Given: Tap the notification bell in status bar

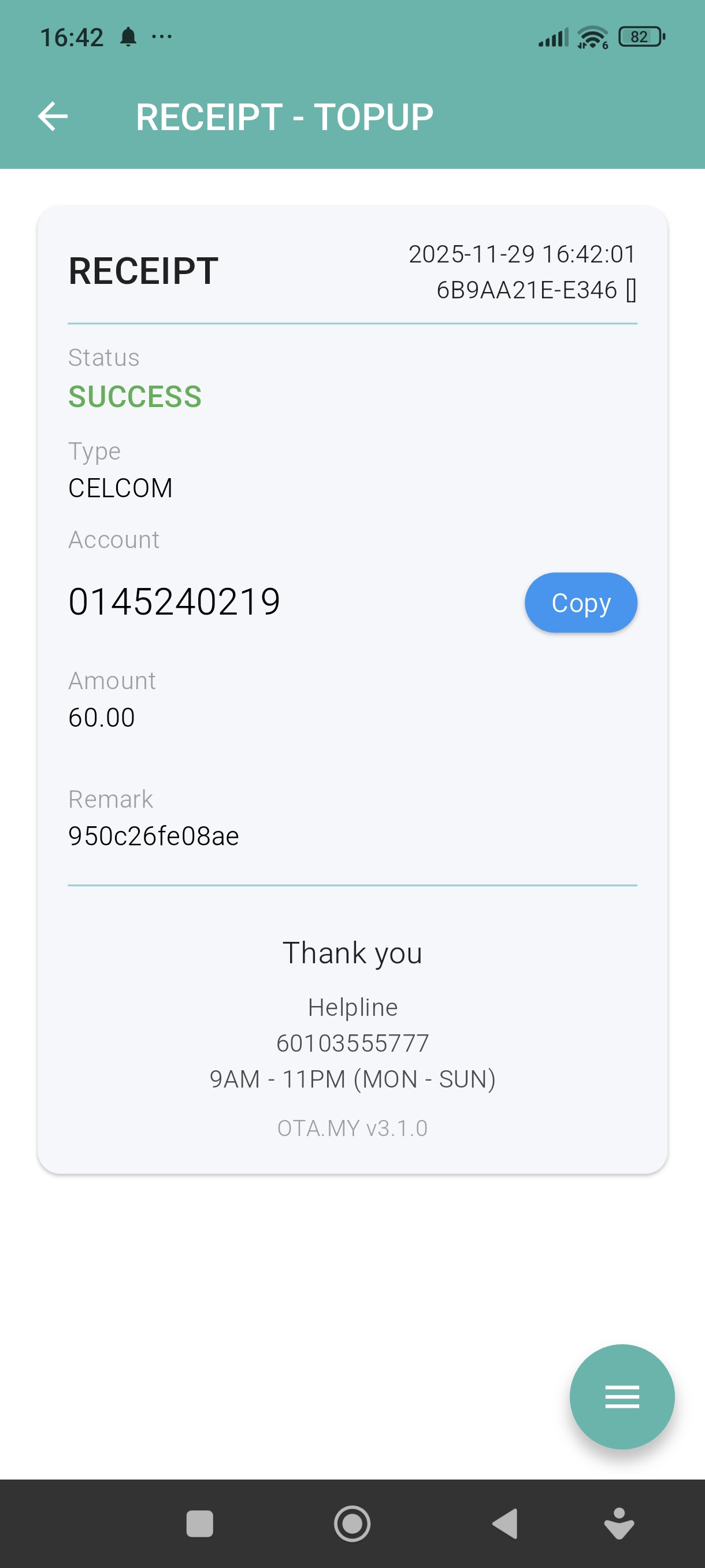Looking at the screenshot, I should click(128, 37).
